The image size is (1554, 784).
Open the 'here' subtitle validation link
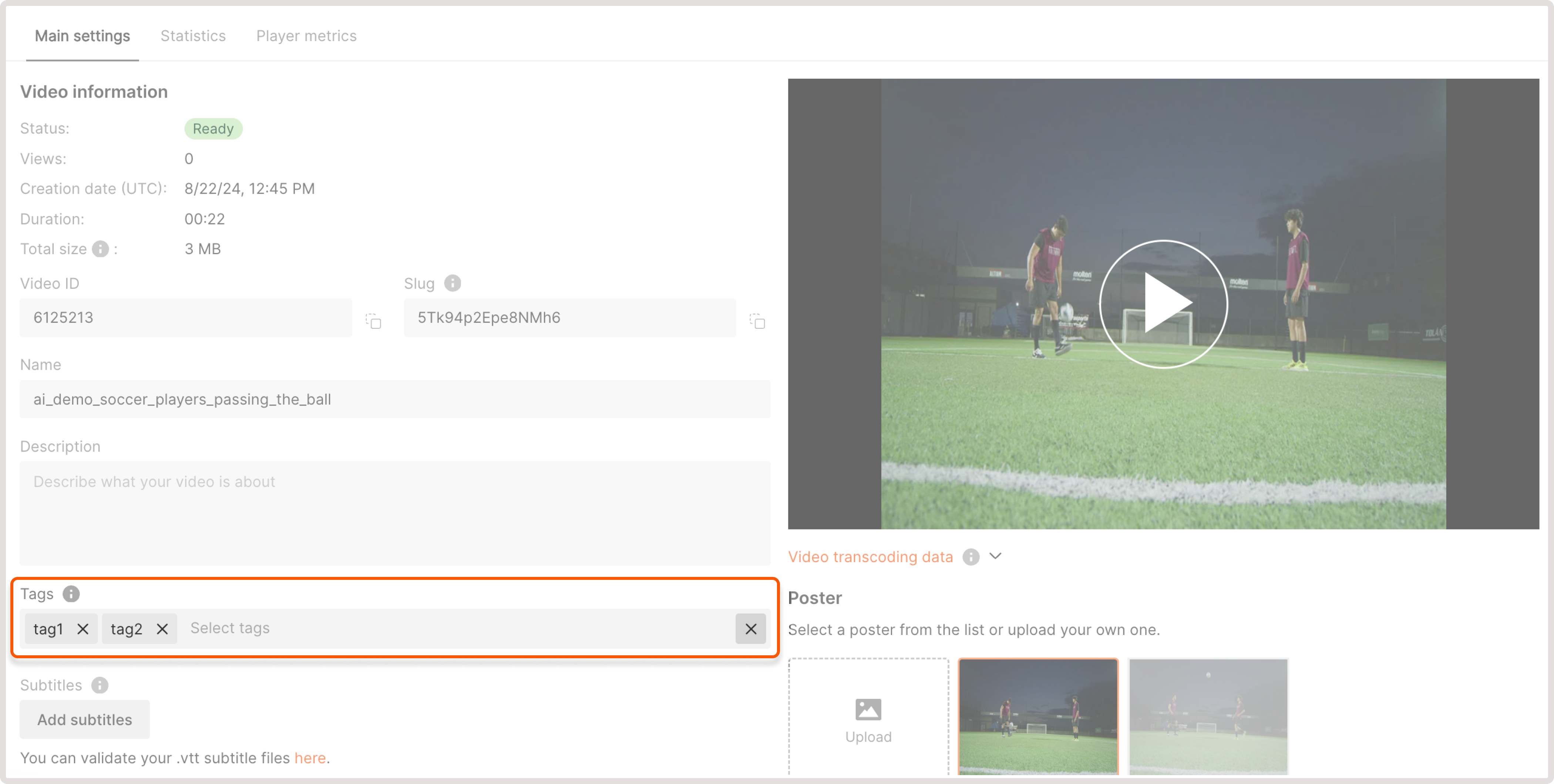click(309, 757)
